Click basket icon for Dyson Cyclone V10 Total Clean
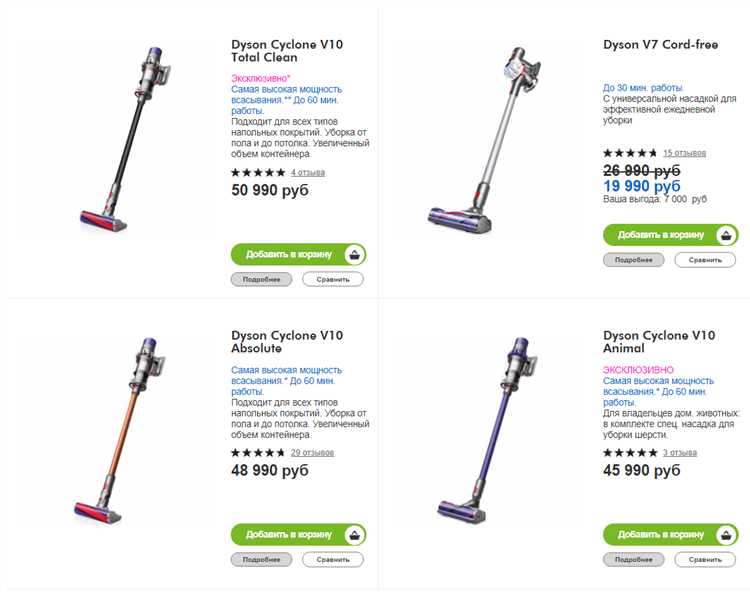 pos(354,254)
